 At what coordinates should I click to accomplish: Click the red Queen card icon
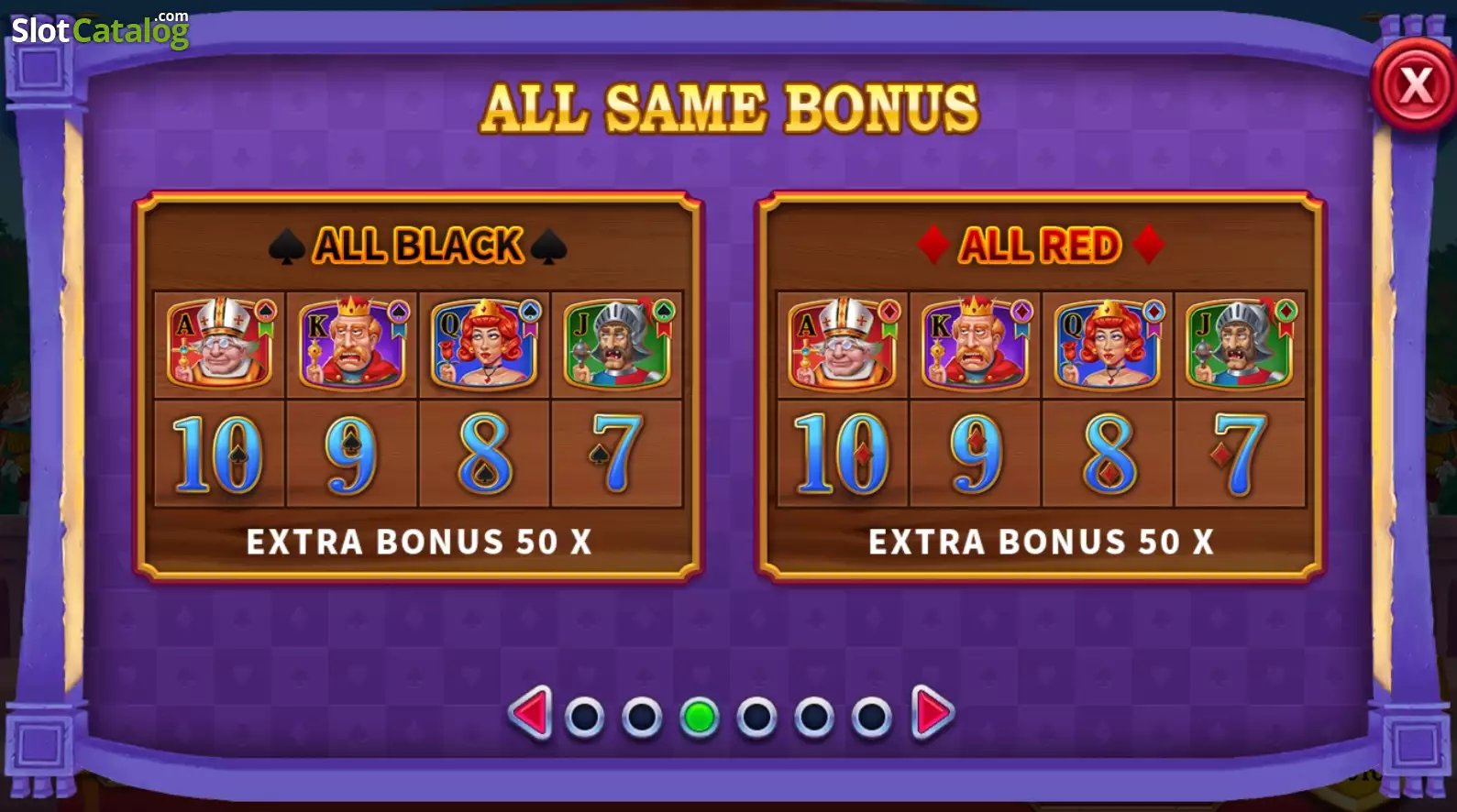pyautogui.click(x=1108, y=344)
